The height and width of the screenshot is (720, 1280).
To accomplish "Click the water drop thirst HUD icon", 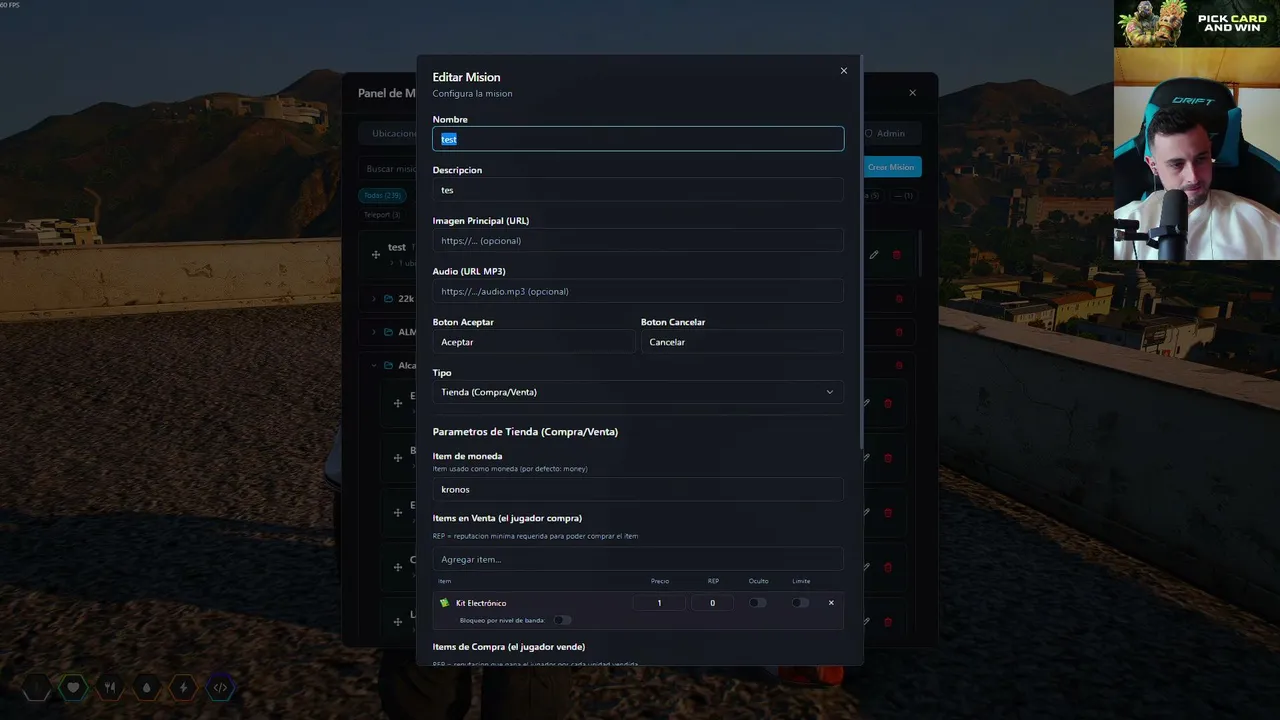I will [147, 688].
